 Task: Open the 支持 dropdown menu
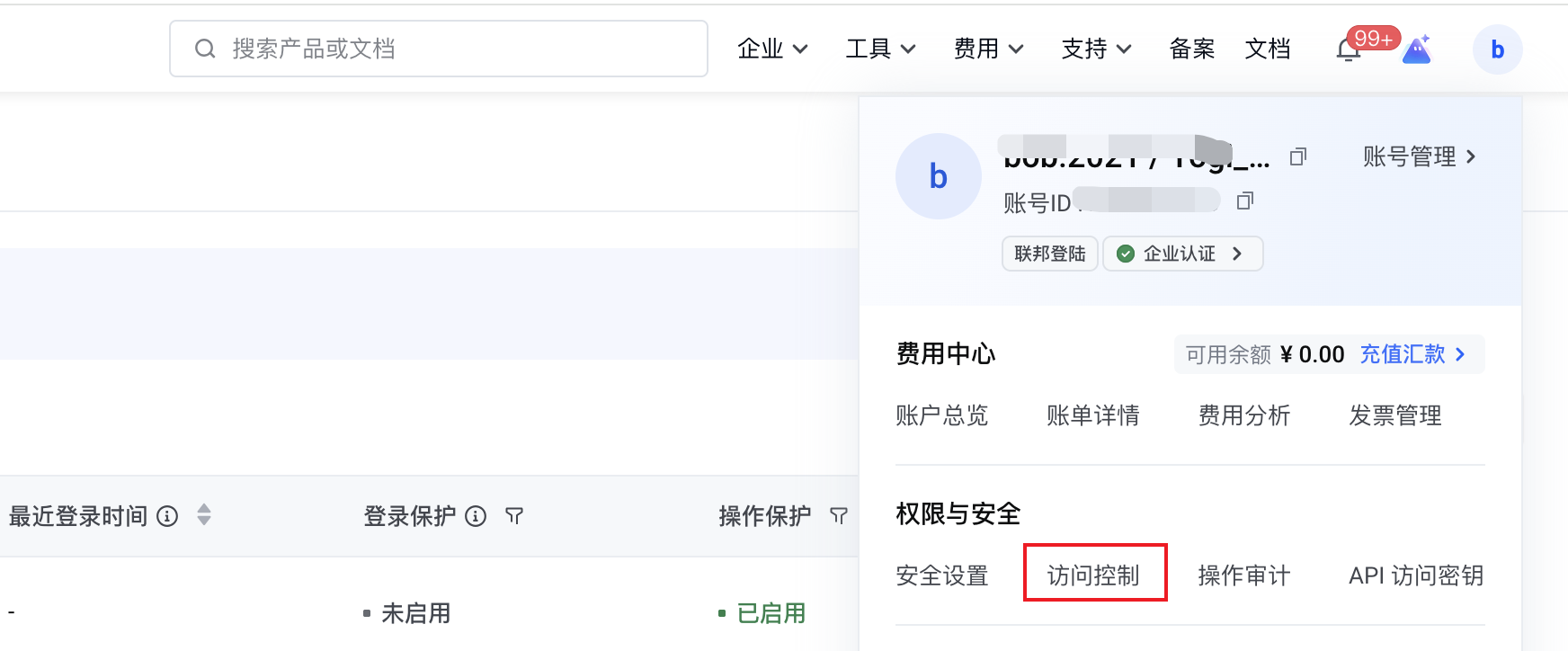(1096, 49)
